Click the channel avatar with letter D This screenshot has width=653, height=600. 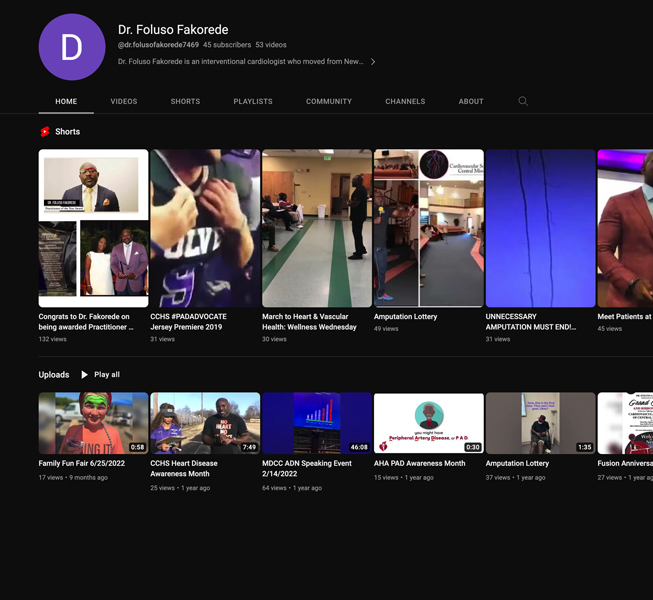72,47
